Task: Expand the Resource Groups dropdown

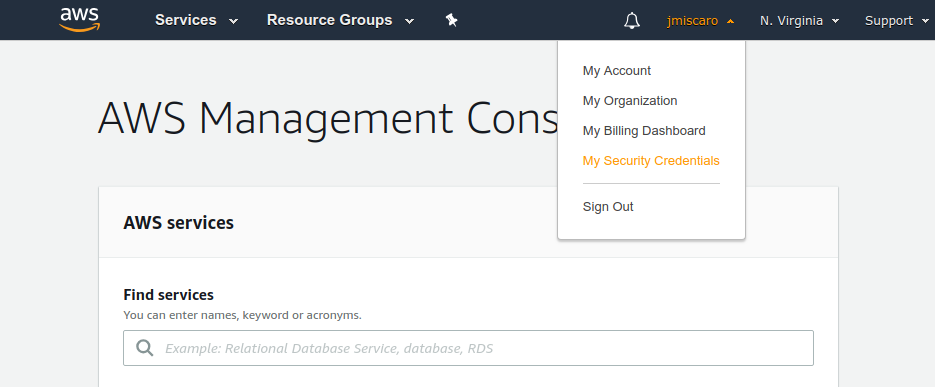Action: click(340, 20)
